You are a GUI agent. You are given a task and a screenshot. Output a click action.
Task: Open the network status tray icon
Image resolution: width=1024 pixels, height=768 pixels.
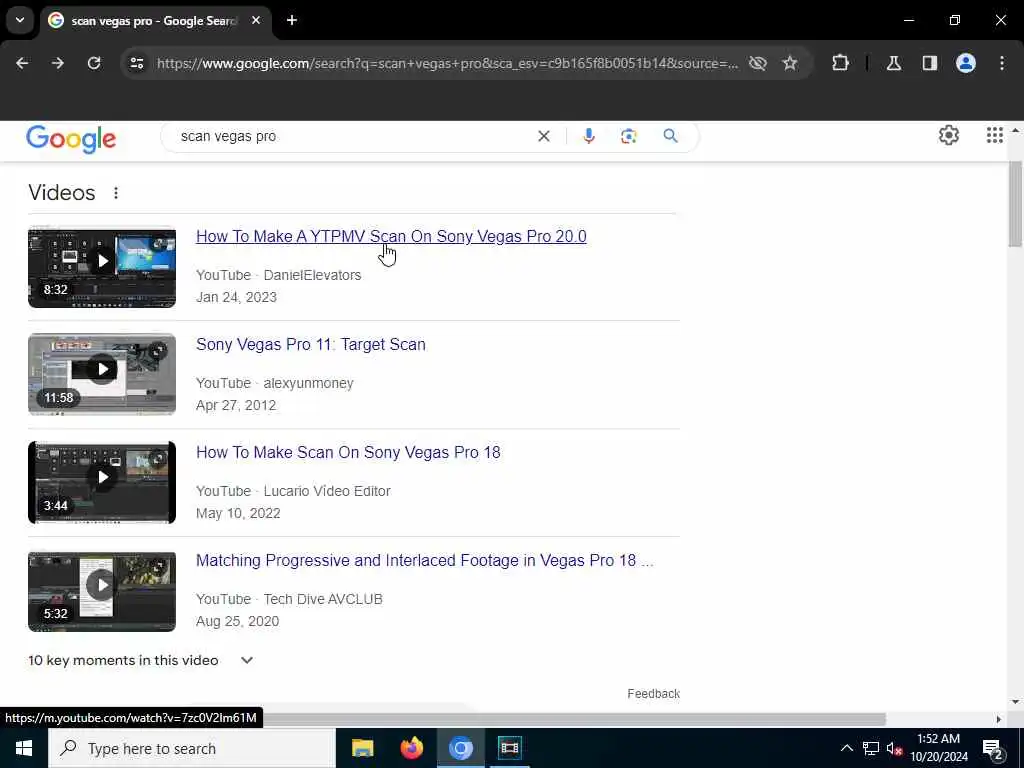click(x=871, y=748)
